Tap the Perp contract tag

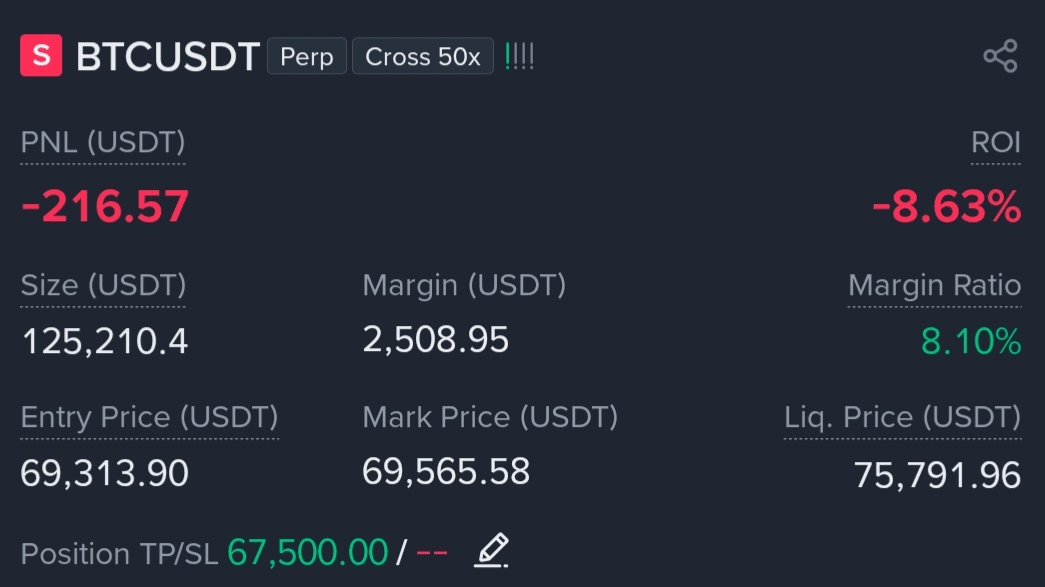307,57
